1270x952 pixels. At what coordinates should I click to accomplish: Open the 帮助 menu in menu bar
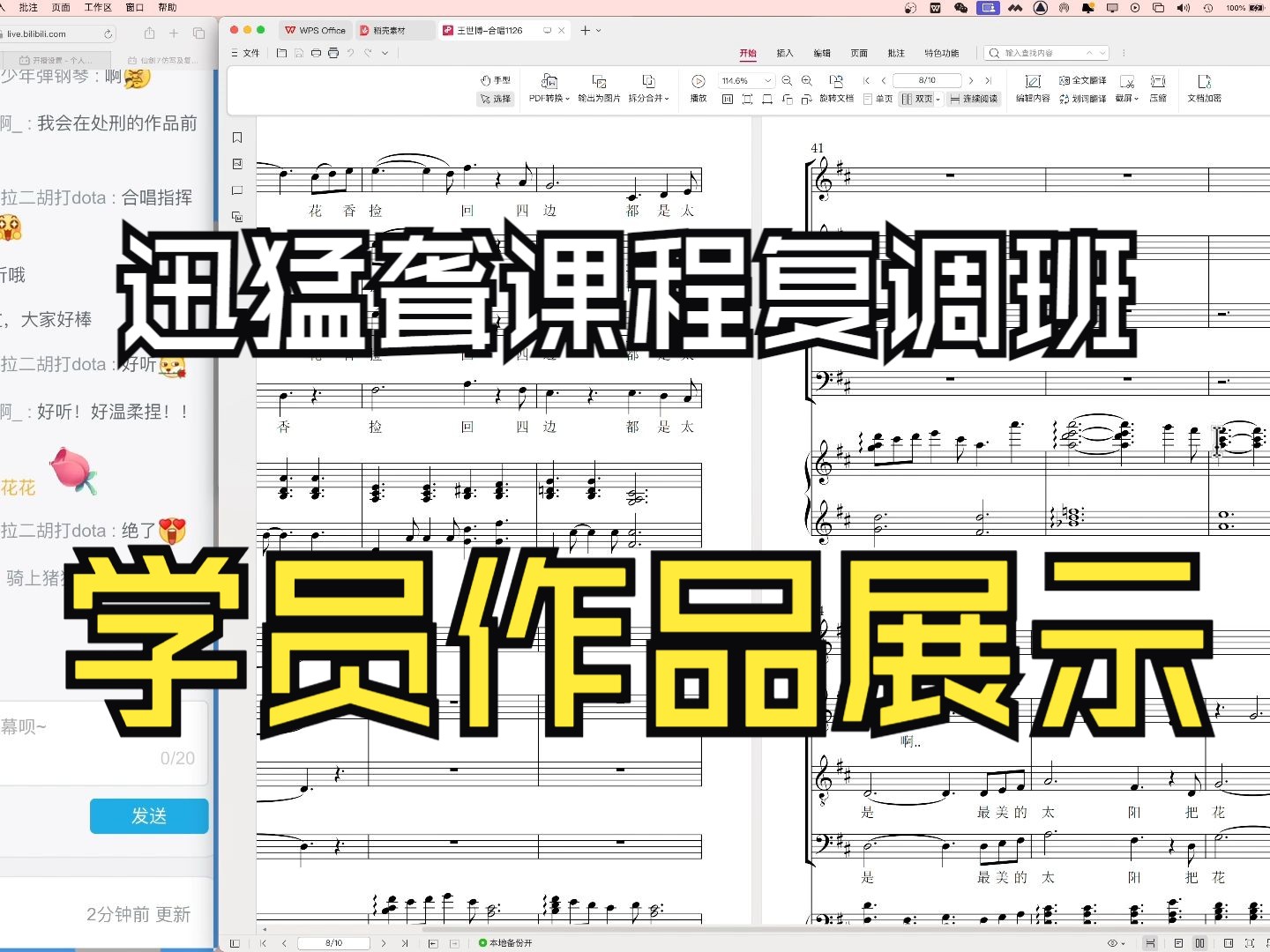168,7
